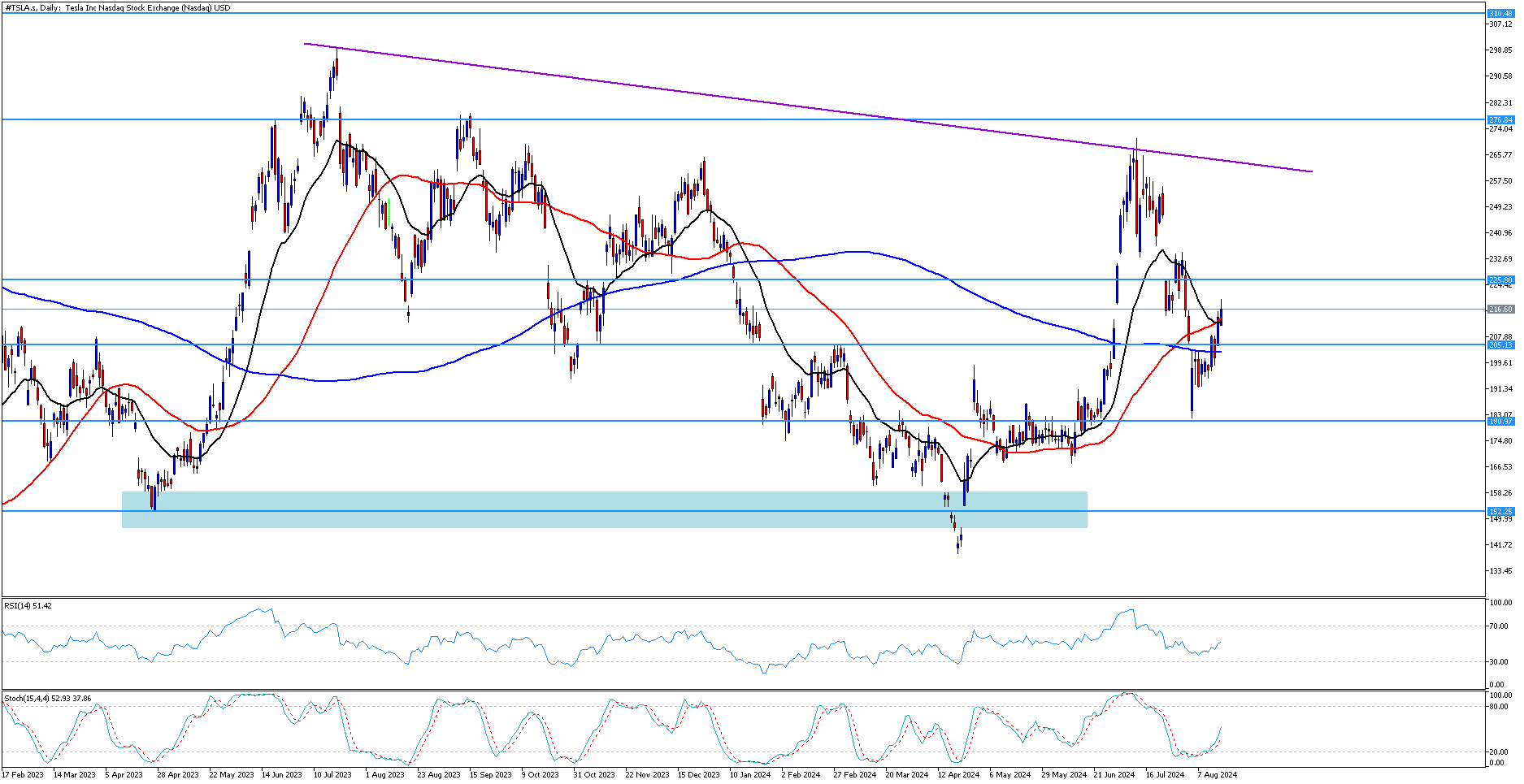Viewport: 1524px width, 784px height.
Task: Click the 310.48 price level label
Action: pos(1500,14)
